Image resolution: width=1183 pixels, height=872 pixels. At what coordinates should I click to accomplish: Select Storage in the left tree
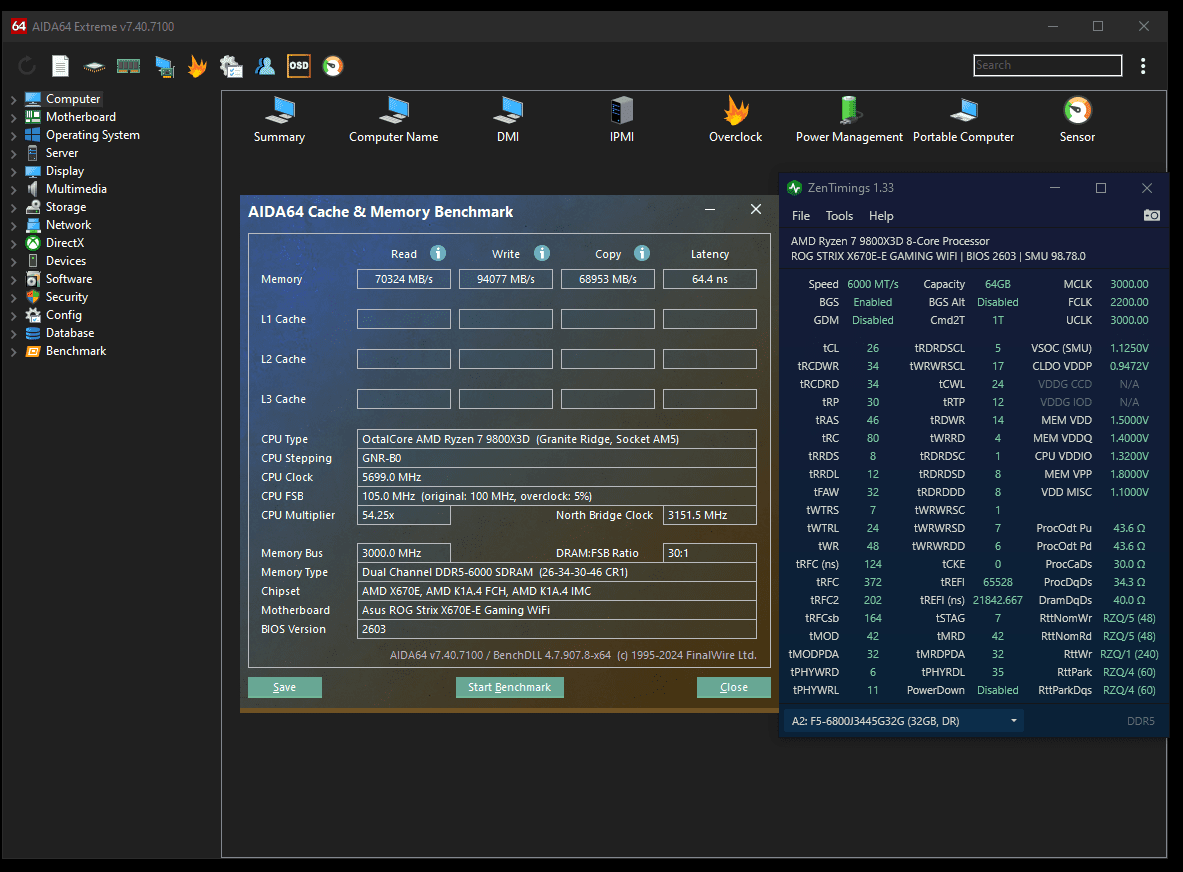point(66,207)
